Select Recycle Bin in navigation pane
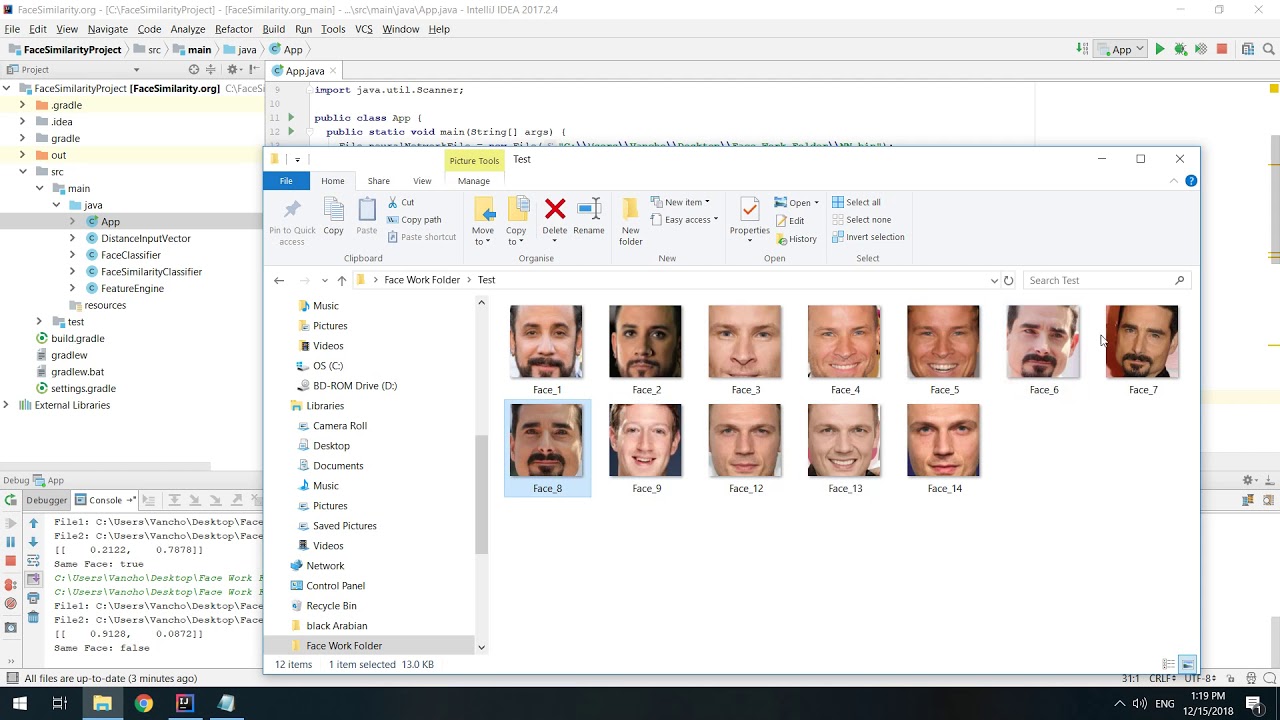The height and width of the screenshot is (720, 1280). coord(331,605)
